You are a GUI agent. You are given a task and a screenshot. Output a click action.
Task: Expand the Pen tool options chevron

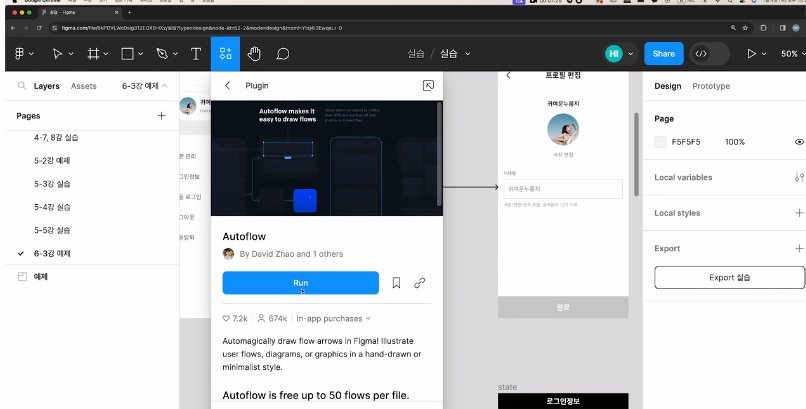click(x=175, y=54)
